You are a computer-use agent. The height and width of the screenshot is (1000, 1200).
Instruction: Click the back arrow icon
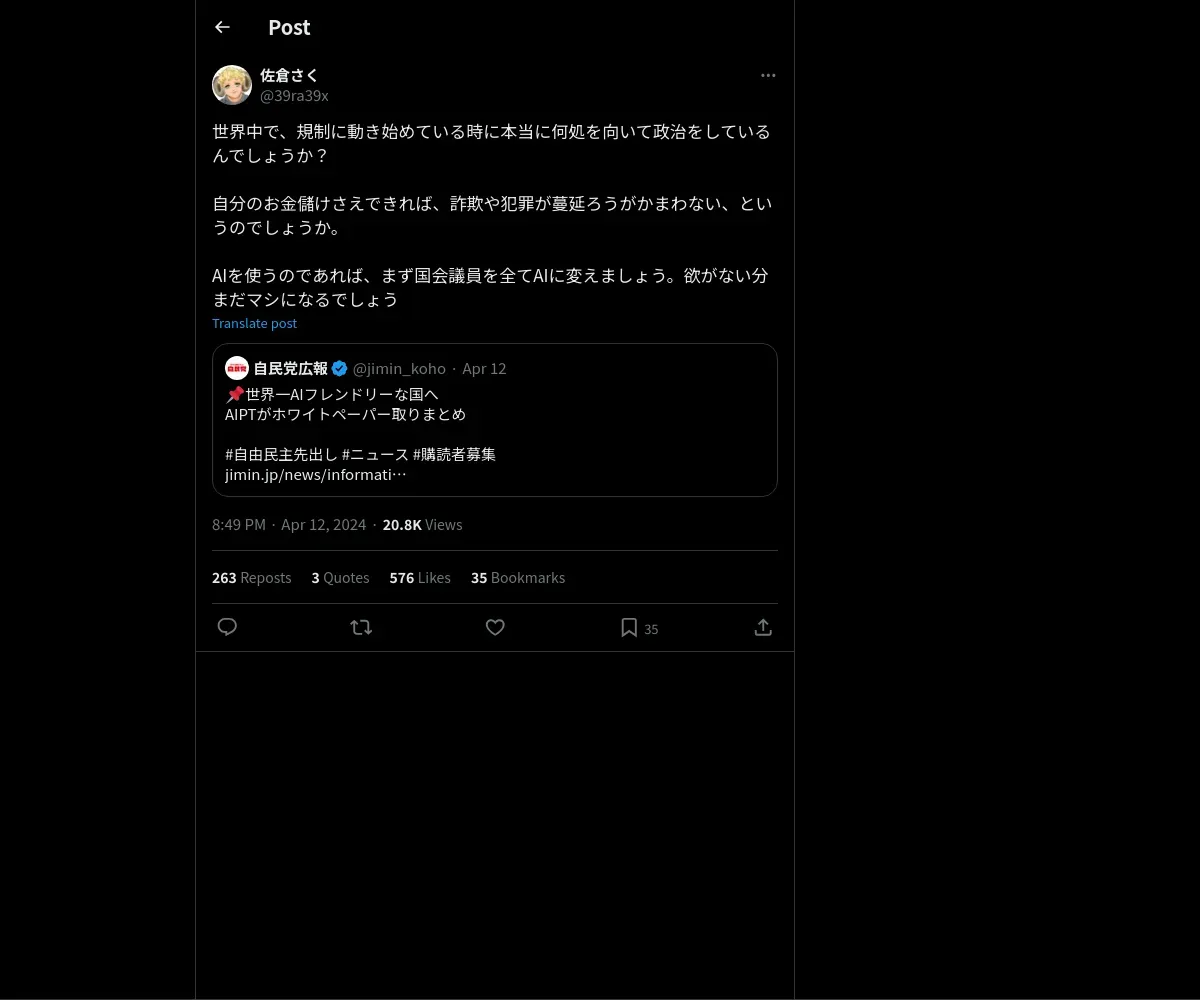click(x=222, y=27)
